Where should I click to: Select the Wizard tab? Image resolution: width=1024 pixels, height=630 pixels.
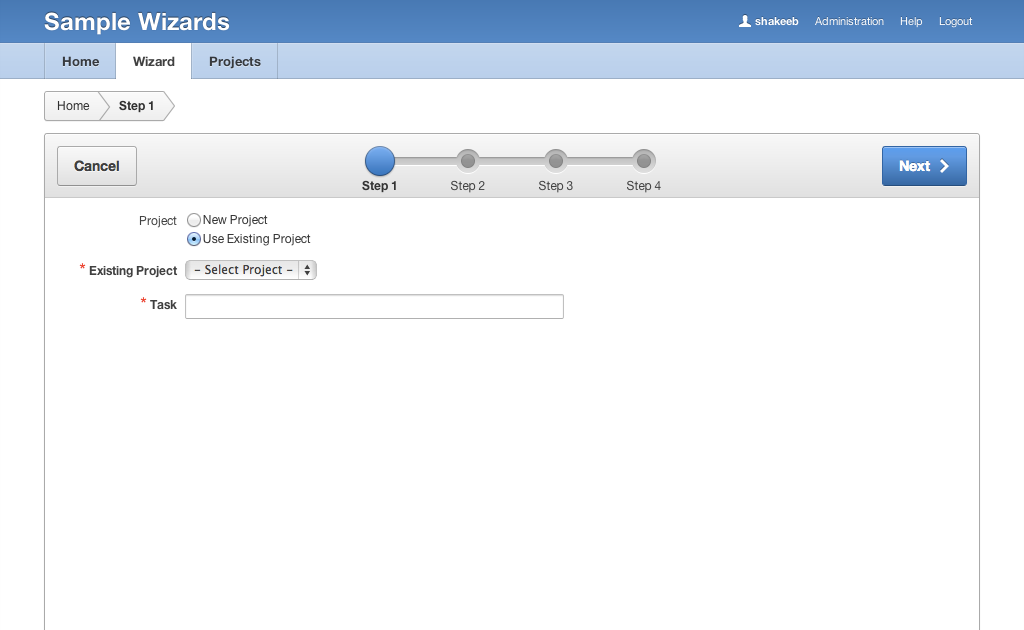[154, 61]
